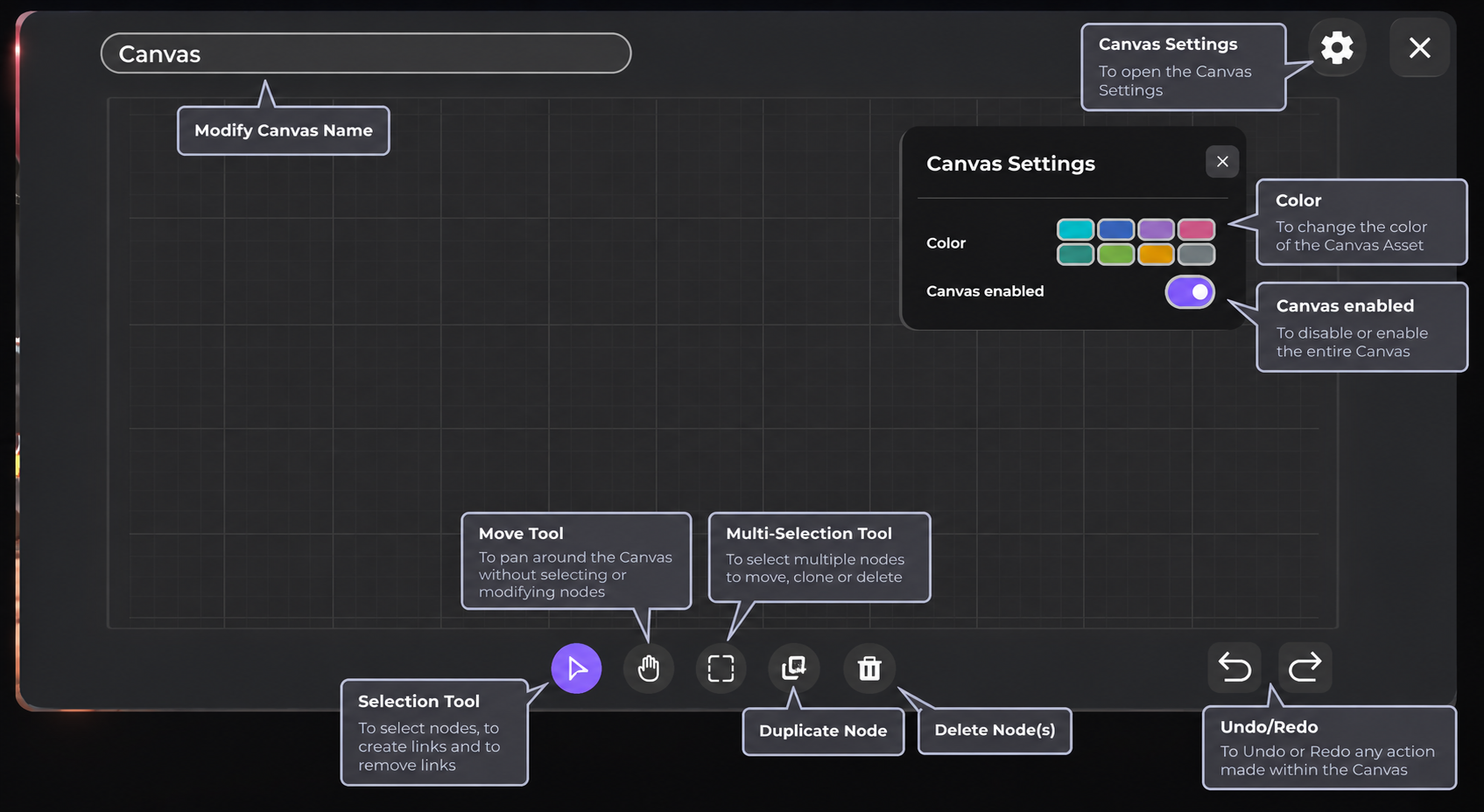
Task: Pick the blue color swatch
Action: click(1115, 229)
